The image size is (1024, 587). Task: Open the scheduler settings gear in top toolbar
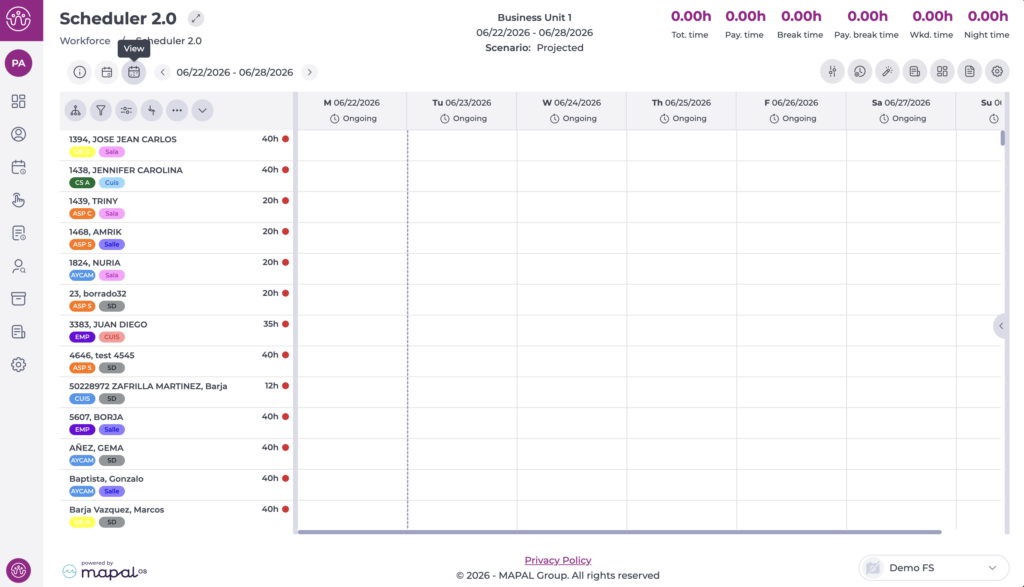coord(997,72)
